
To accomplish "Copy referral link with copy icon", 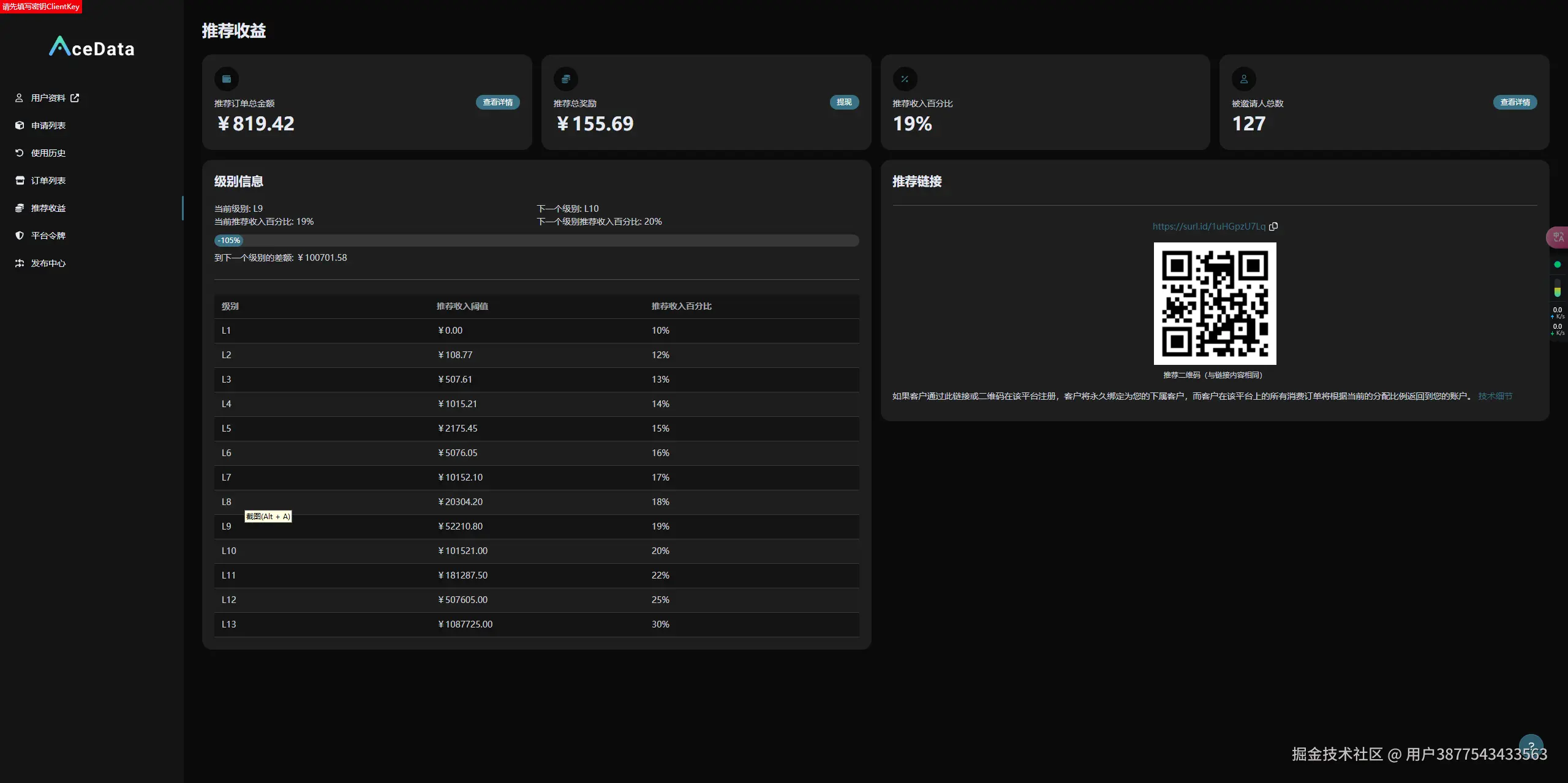I will [1274, 227].
